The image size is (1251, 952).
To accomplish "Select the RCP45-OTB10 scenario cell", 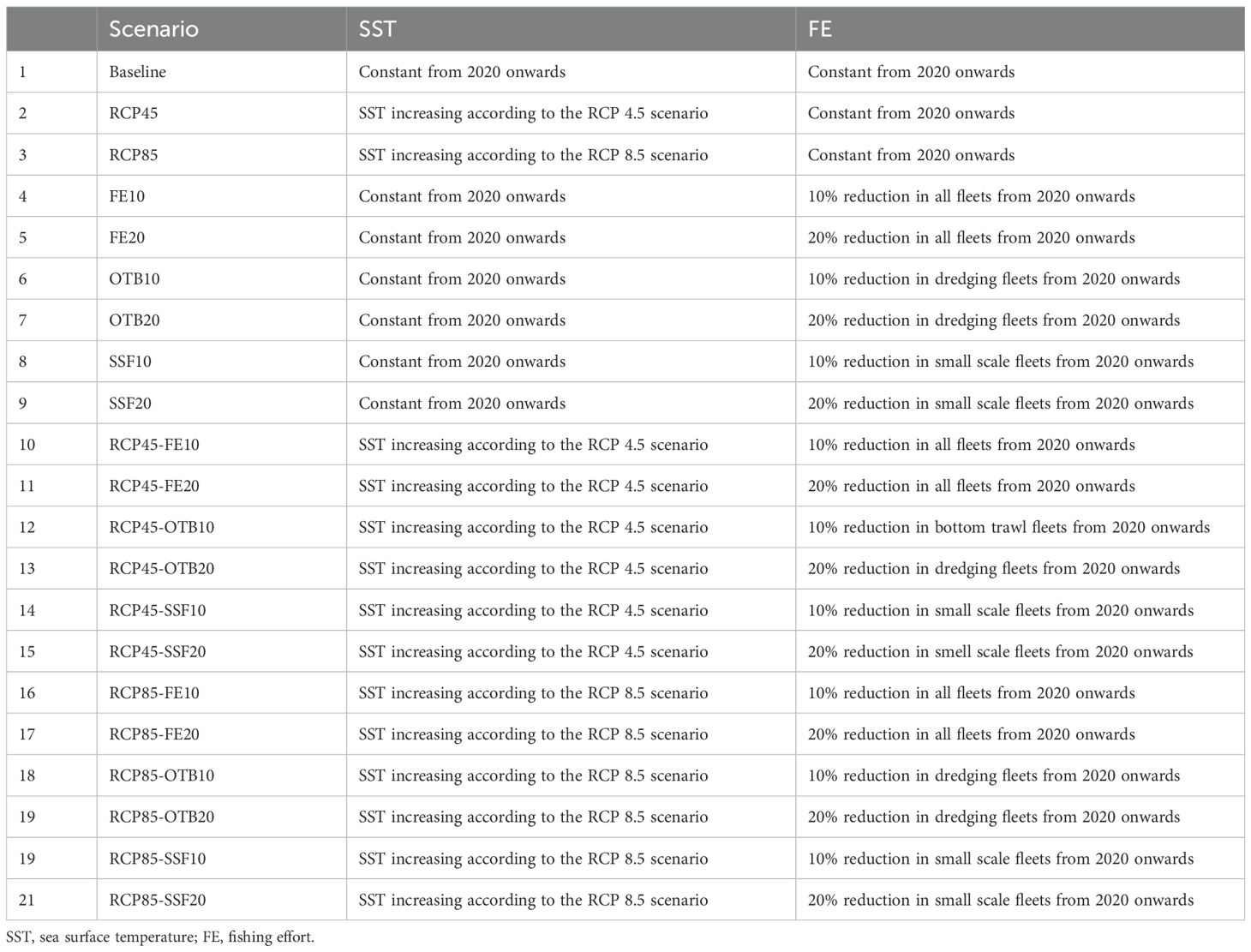I will 162,527.
